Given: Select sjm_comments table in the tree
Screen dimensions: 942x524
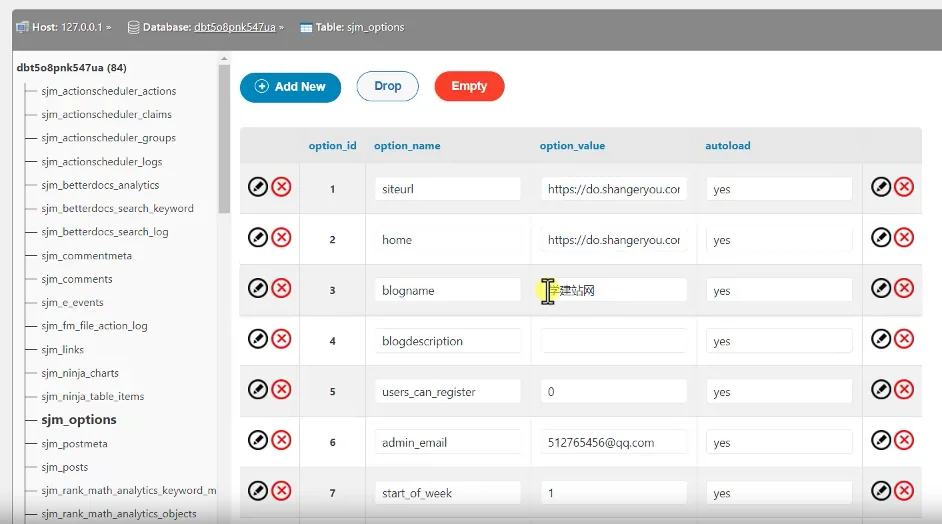Looking at the screenshot, I should [x=77, y=279].
